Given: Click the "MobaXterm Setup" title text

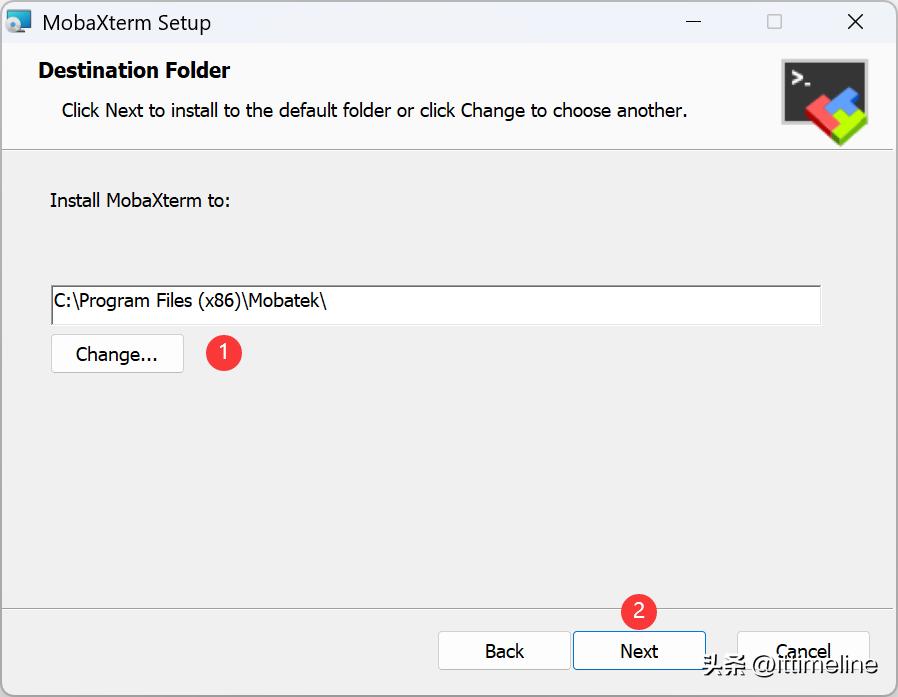Looking at the screenshot, I should 126,22.
